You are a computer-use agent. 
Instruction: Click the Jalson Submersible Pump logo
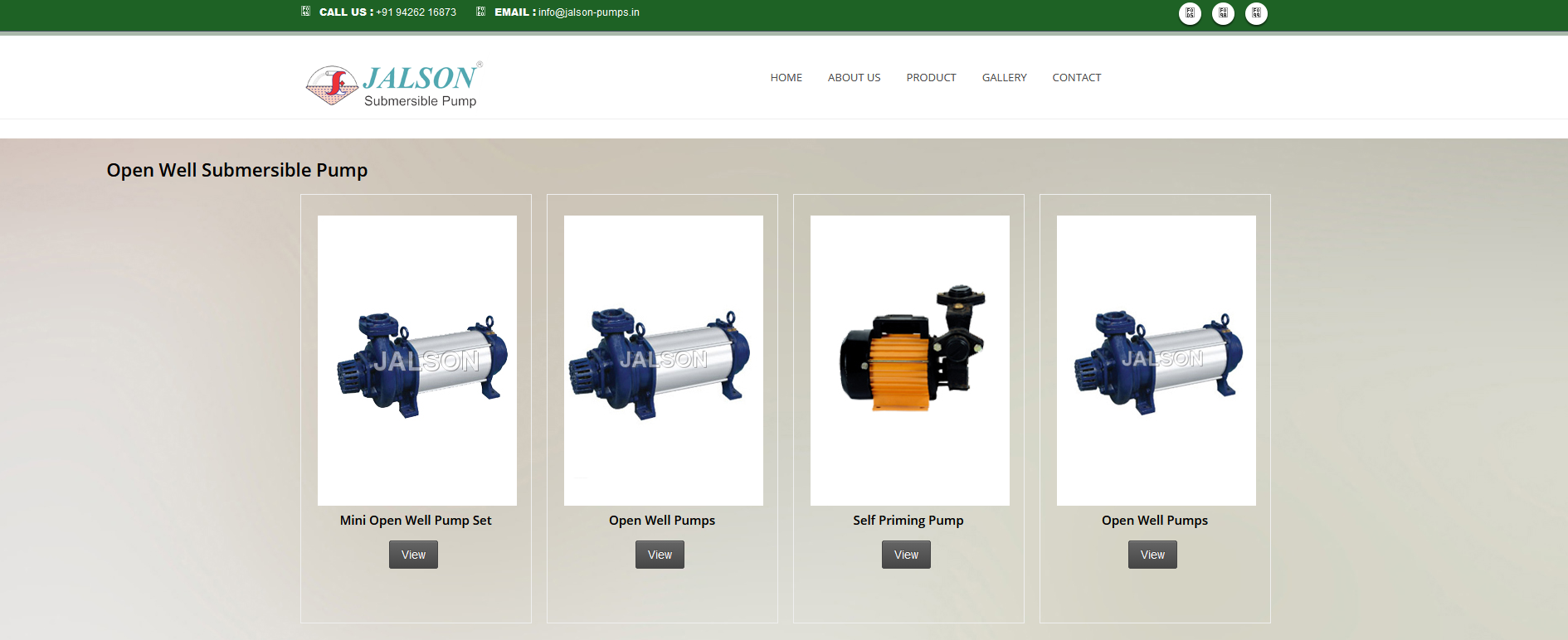(394, 85)
